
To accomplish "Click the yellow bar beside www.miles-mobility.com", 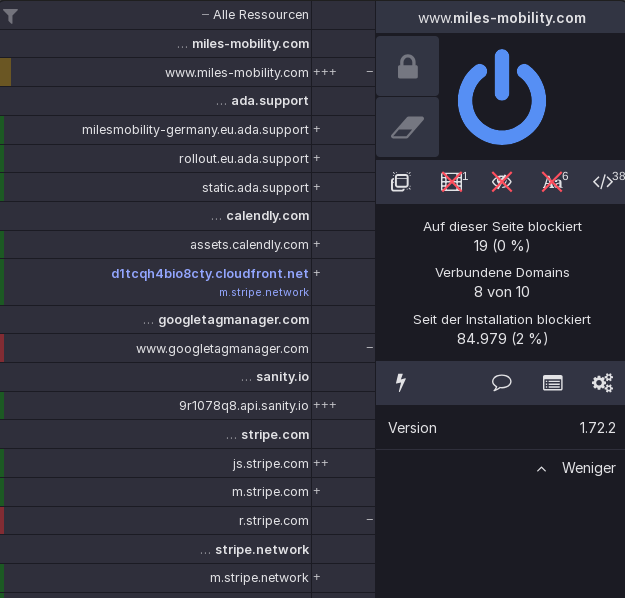I will tap(6, 72).
